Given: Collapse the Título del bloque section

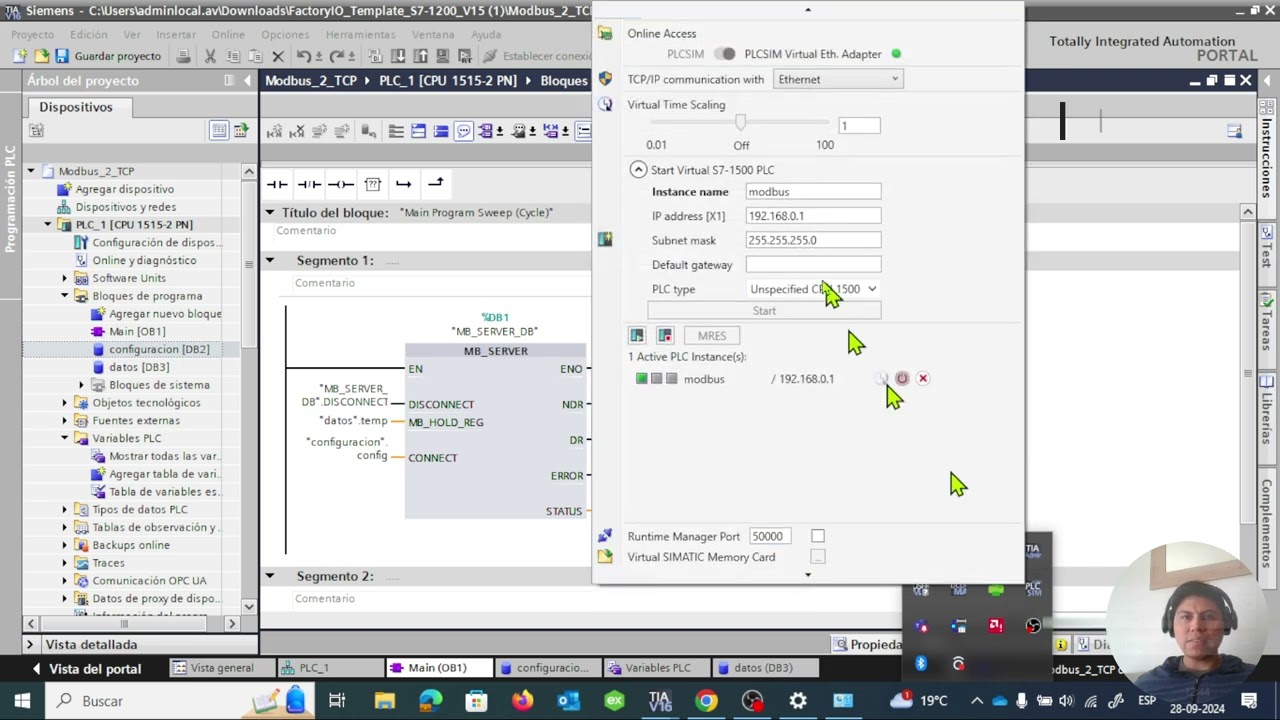Looking at the screenshot, I should pyautogui.click(x=269, y=212).
